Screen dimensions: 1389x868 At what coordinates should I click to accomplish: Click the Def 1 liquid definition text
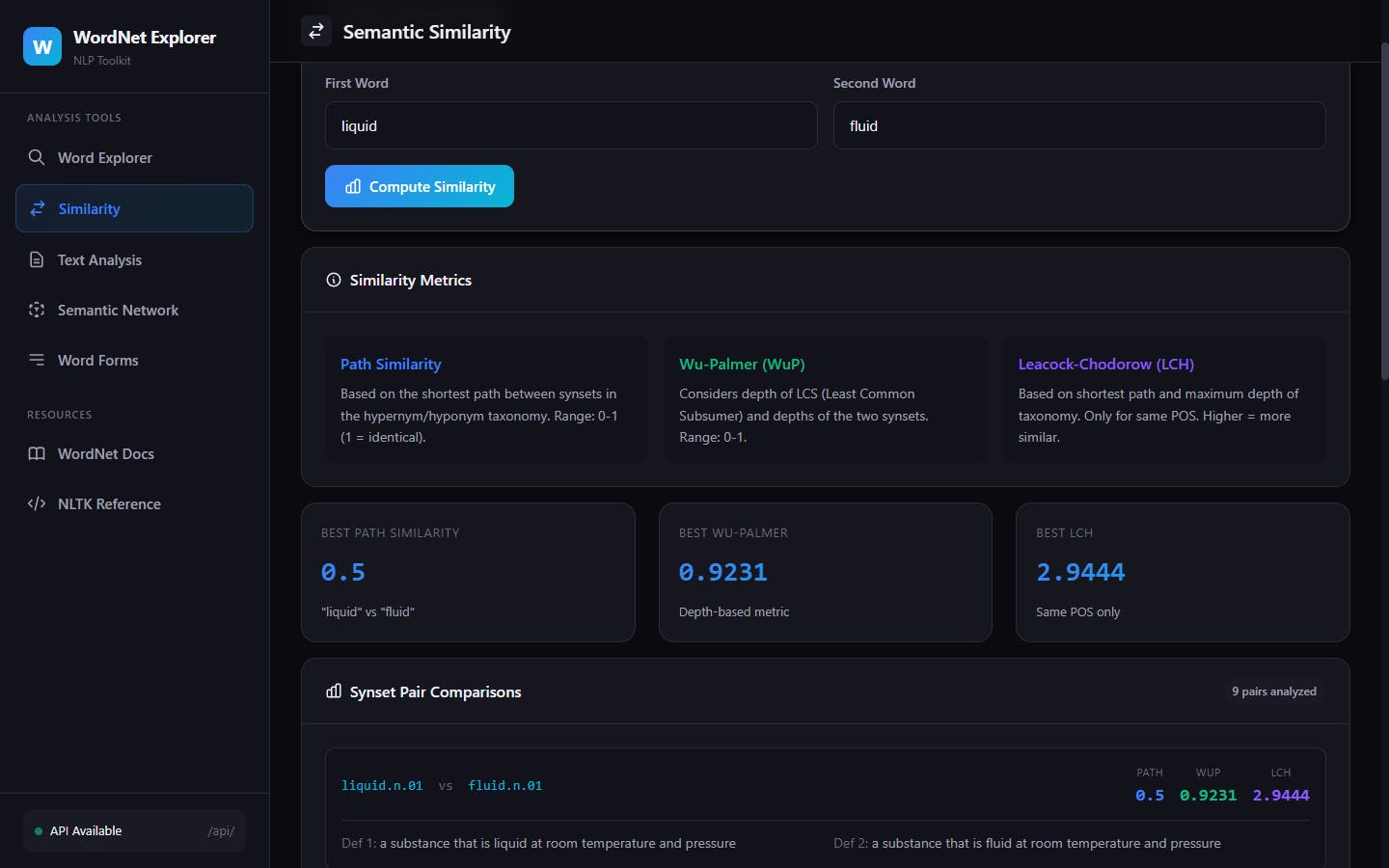coord(558,843)
